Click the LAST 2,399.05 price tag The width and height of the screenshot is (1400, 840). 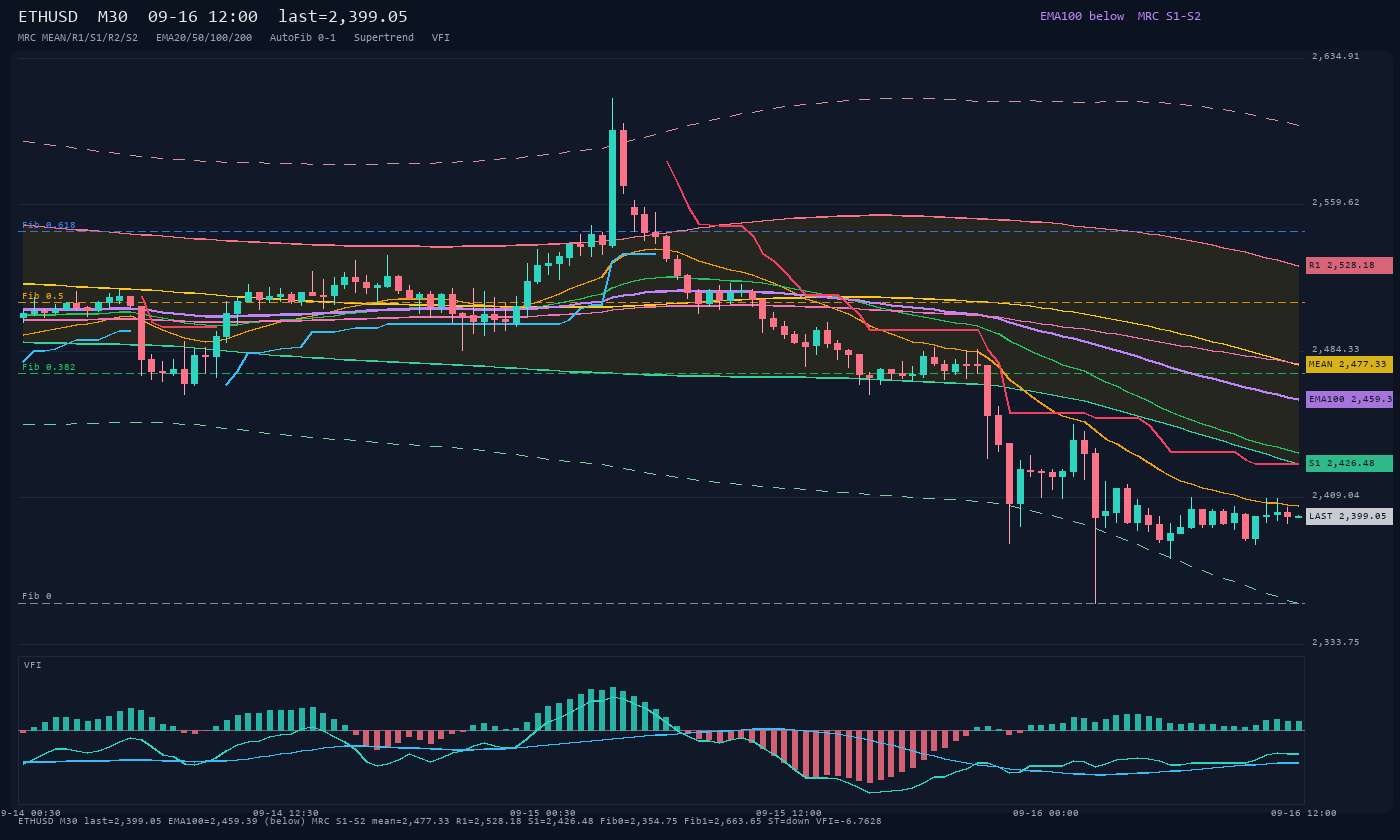click(1349, 516)
